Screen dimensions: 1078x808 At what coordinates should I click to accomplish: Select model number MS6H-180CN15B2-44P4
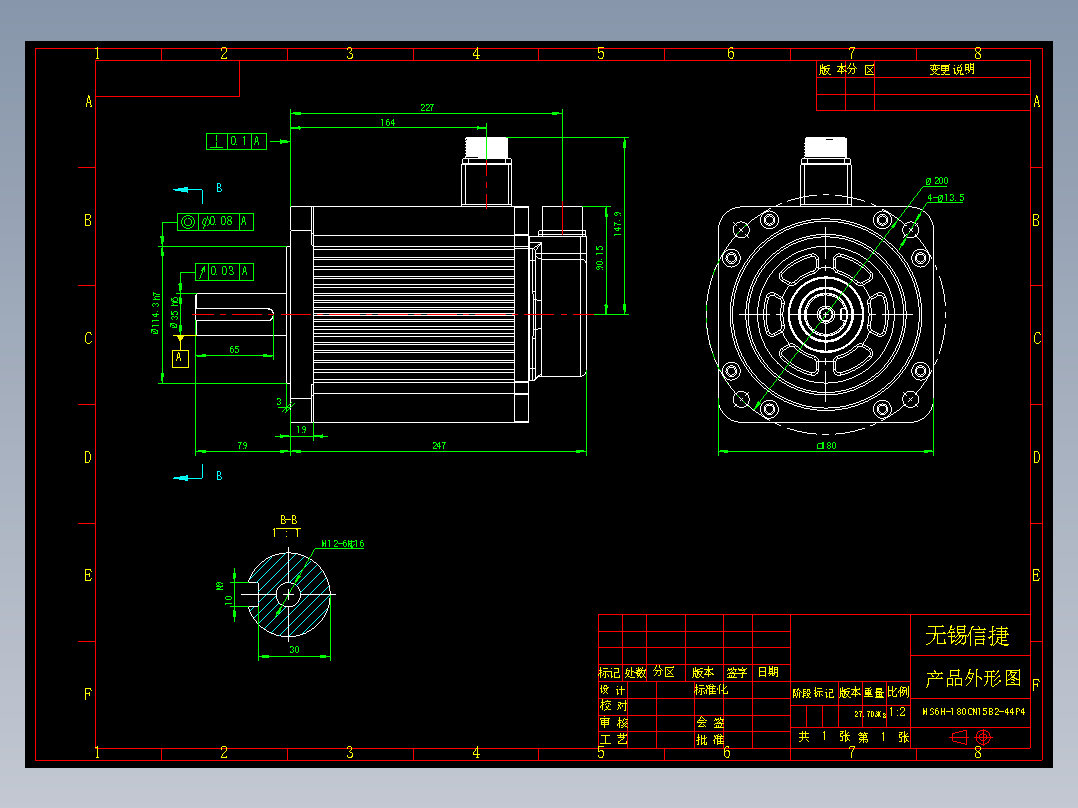point(974,712)
